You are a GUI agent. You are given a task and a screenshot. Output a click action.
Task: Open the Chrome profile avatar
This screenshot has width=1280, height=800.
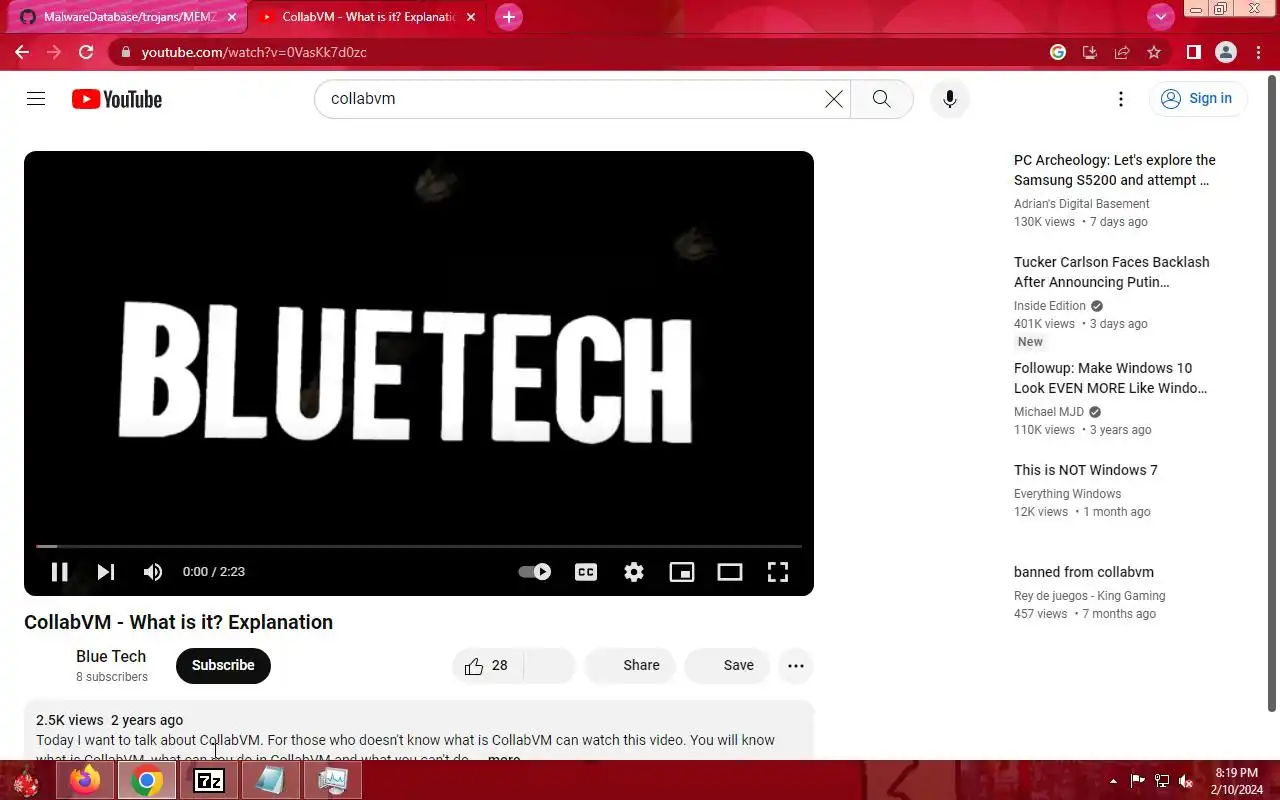pyautogui.click(x=1226, y=52)
